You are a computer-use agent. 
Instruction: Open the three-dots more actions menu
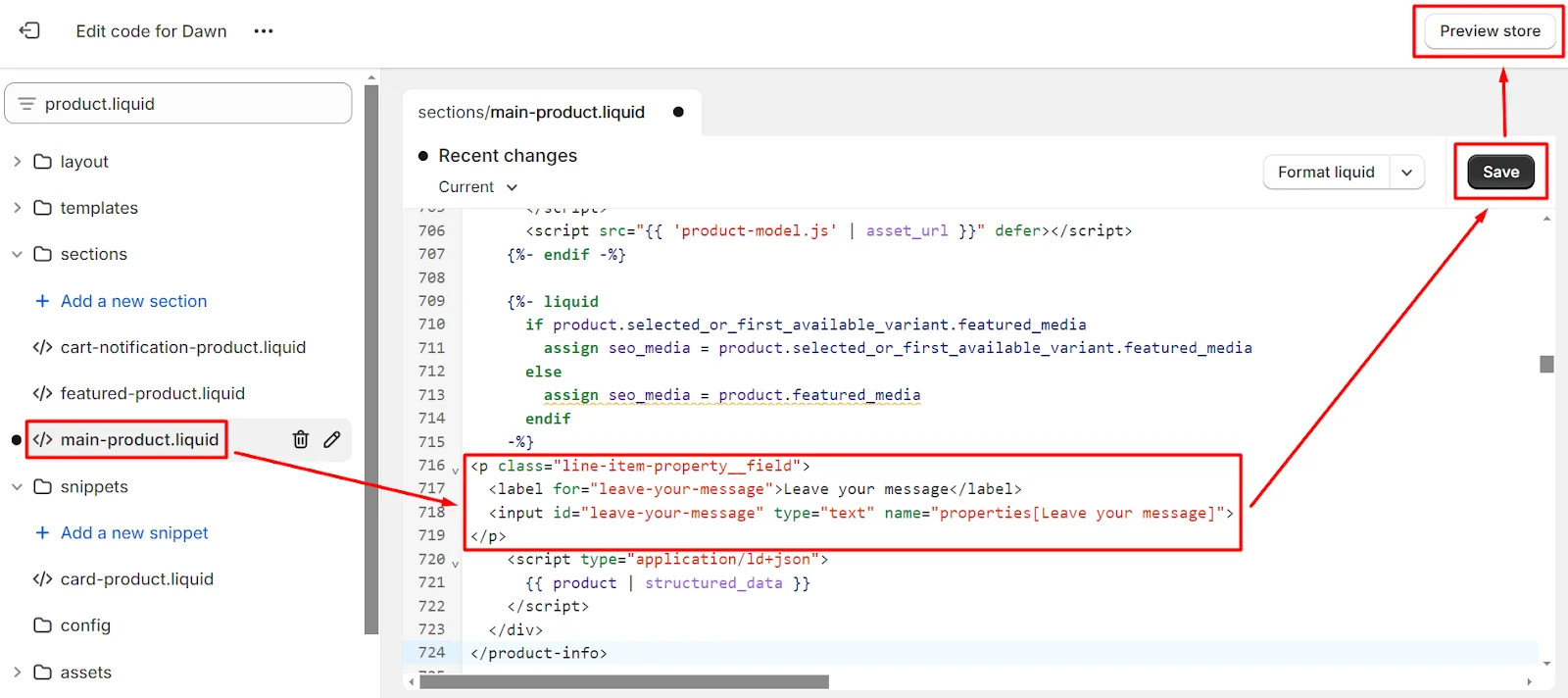264,31
